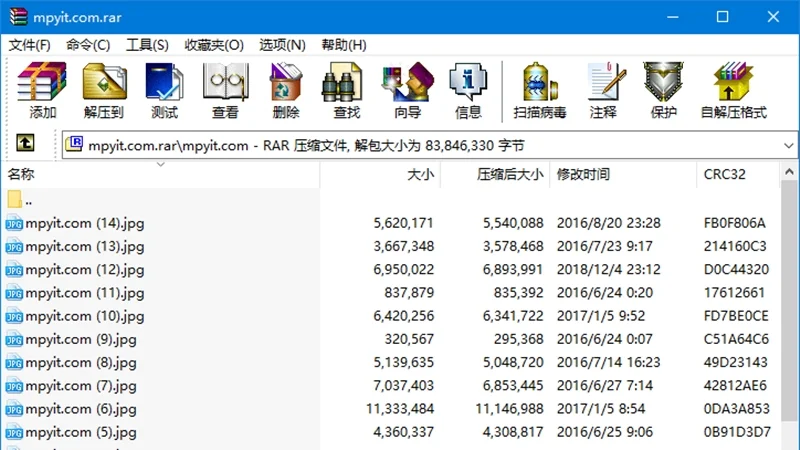Click JPG icon of mpyit.com (5).jpg
This screenshot has width=800, height=450.
pos(14,432)
